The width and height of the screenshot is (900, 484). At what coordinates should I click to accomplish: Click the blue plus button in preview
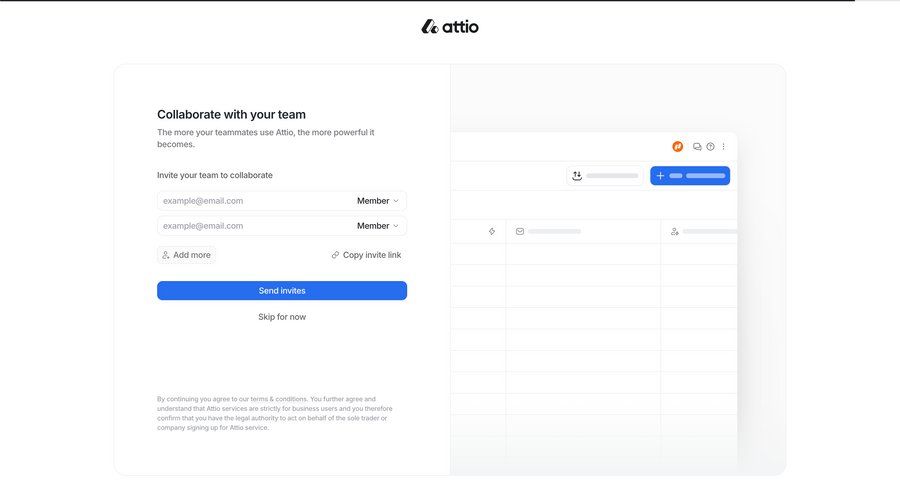click(690, 176)
